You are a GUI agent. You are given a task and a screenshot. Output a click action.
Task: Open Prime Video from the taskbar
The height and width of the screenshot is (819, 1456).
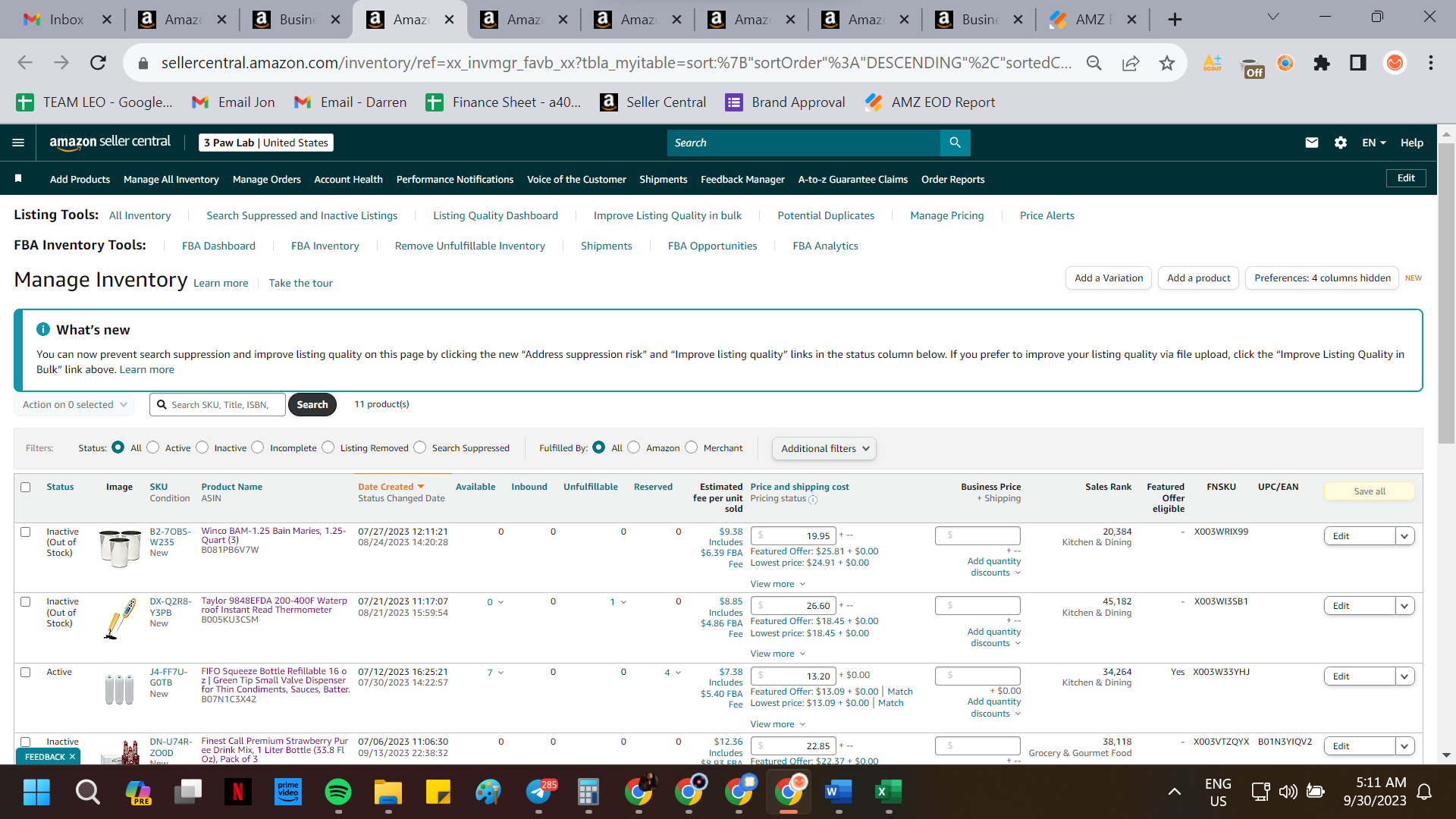pos(287,792)
